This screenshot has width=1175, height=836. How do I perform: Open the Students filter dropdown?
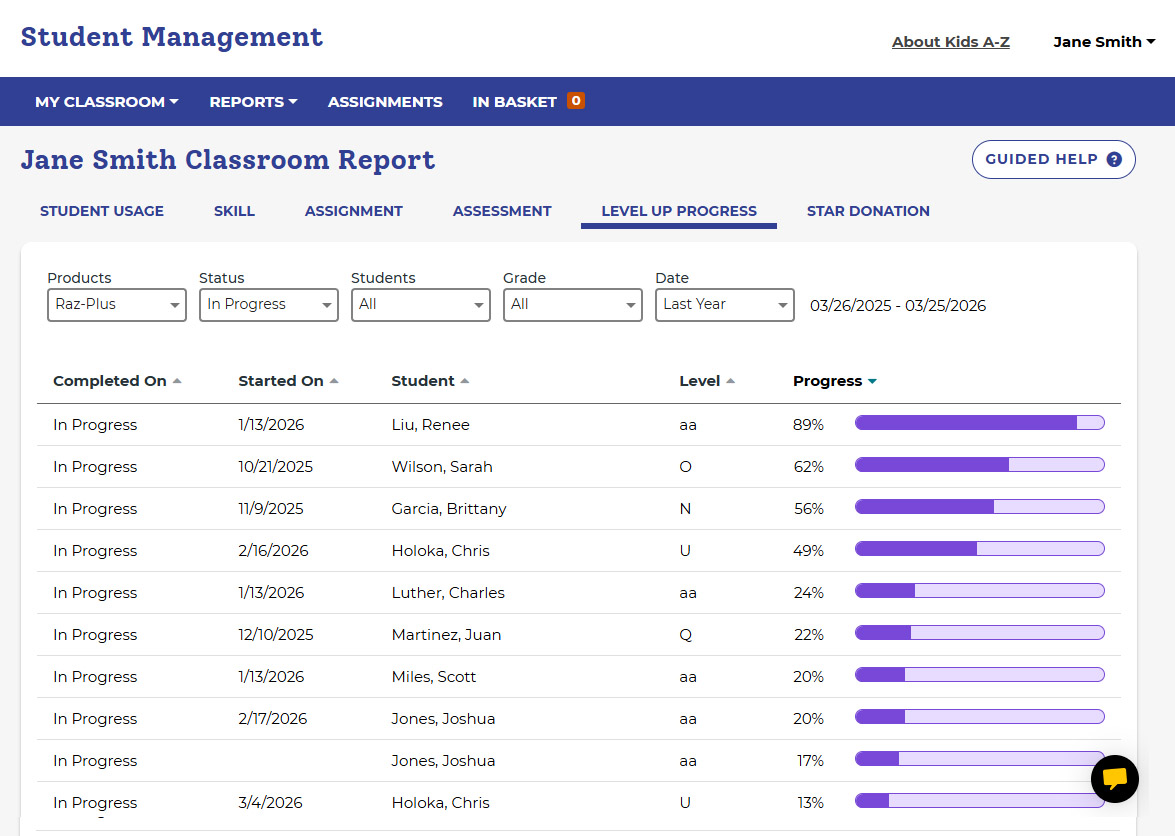(x=421, y=305)
